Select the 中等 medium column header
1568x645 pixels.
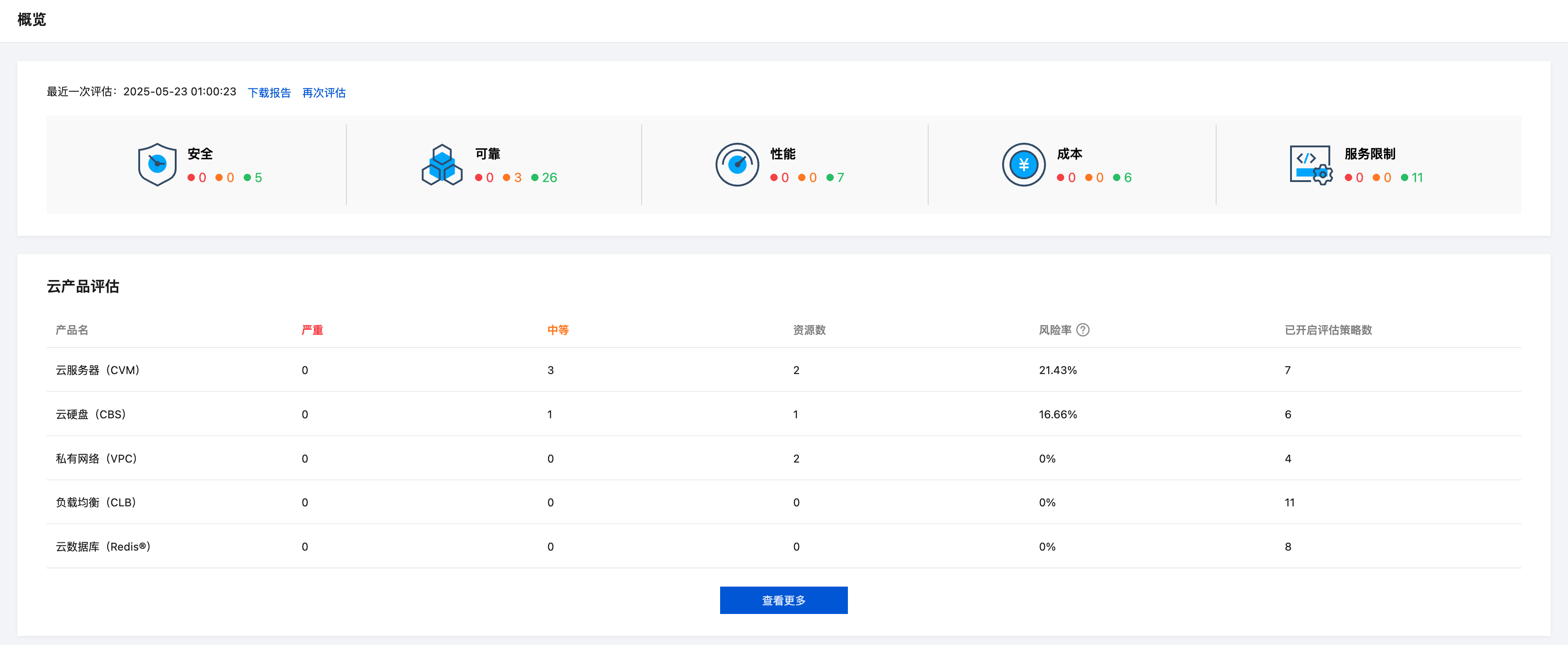tap(558, 330)
